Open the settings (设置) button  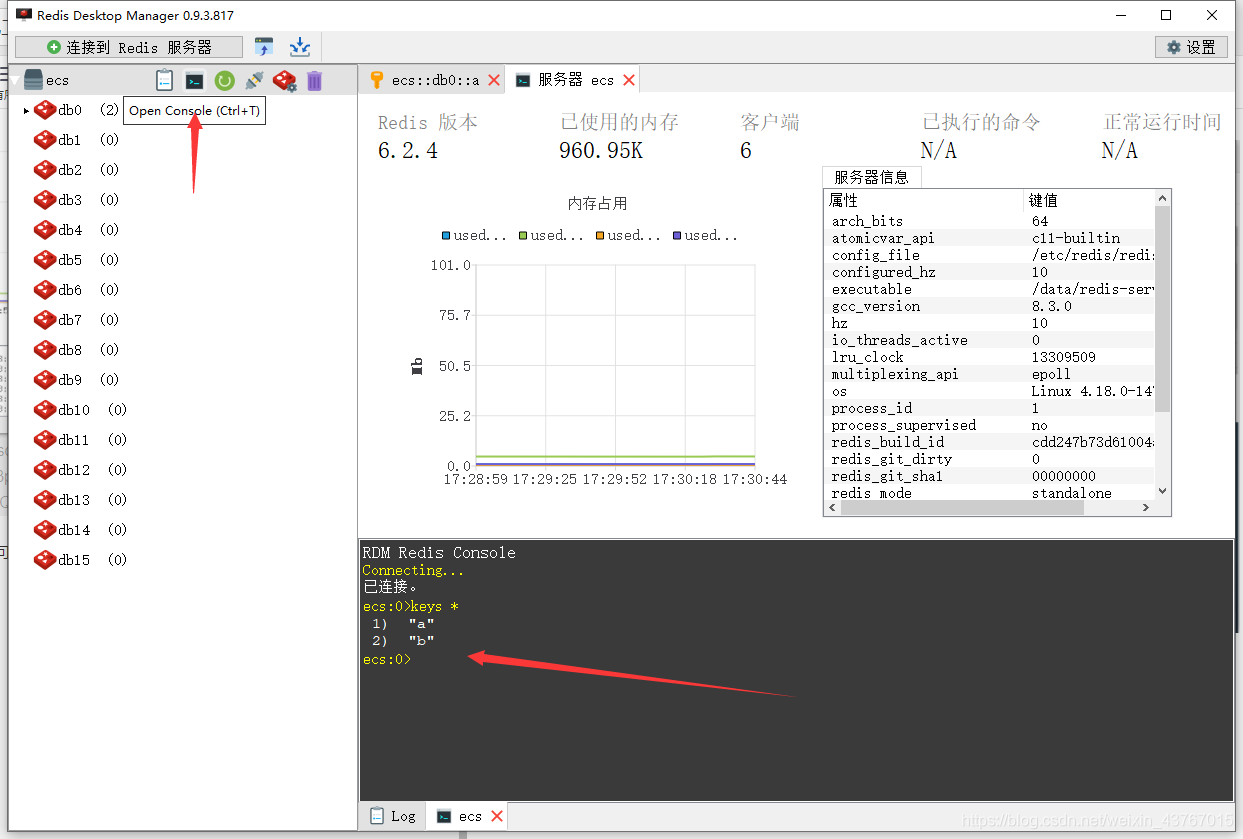point(1191,47)
